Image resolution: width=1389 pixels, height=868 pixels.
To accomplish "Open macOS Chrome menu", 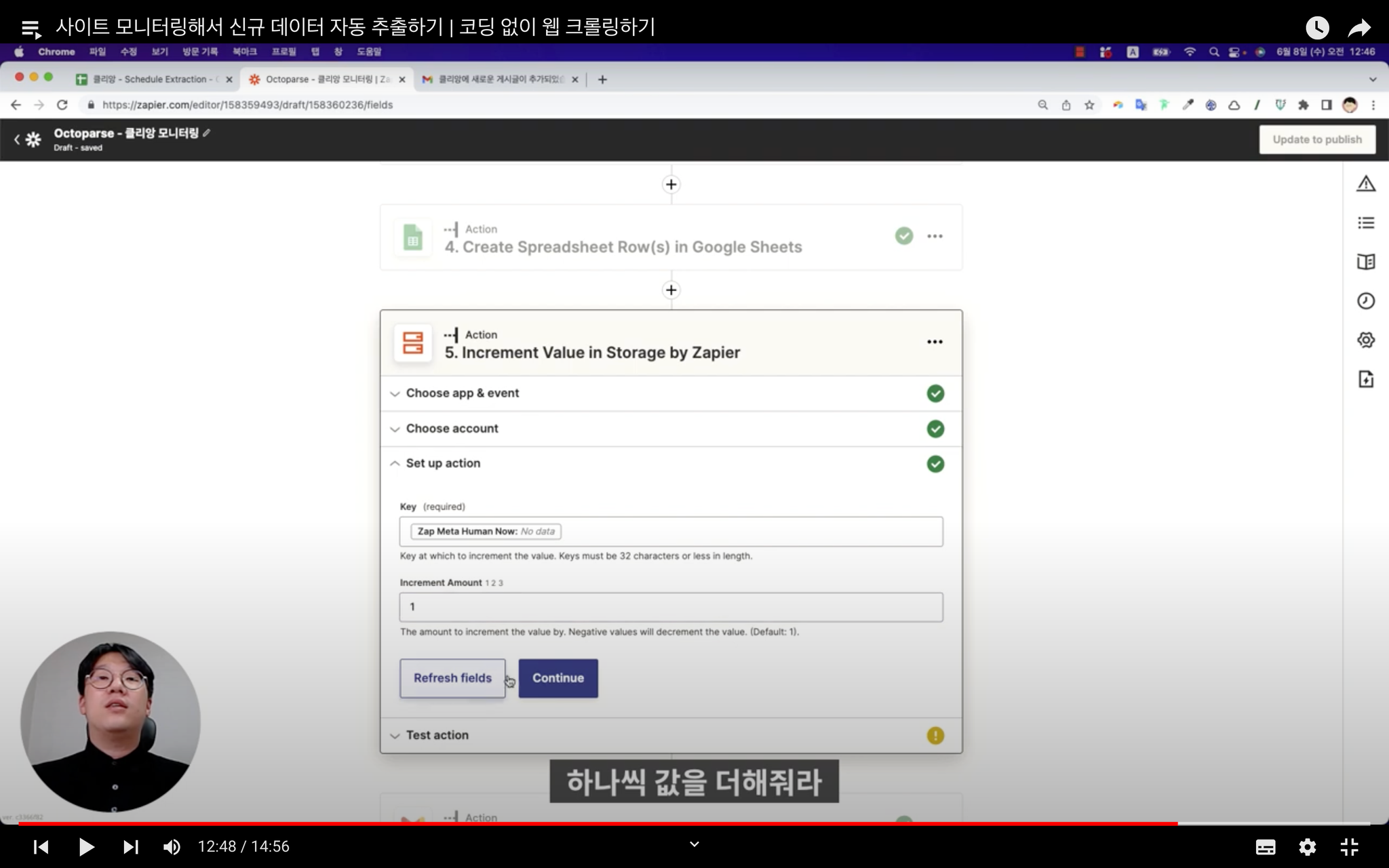I will (56, 52).
